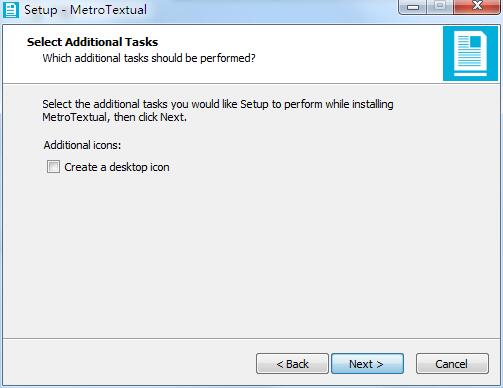Close the Setup window with the X
Screen dimensions: 503x388
point(477,6)
